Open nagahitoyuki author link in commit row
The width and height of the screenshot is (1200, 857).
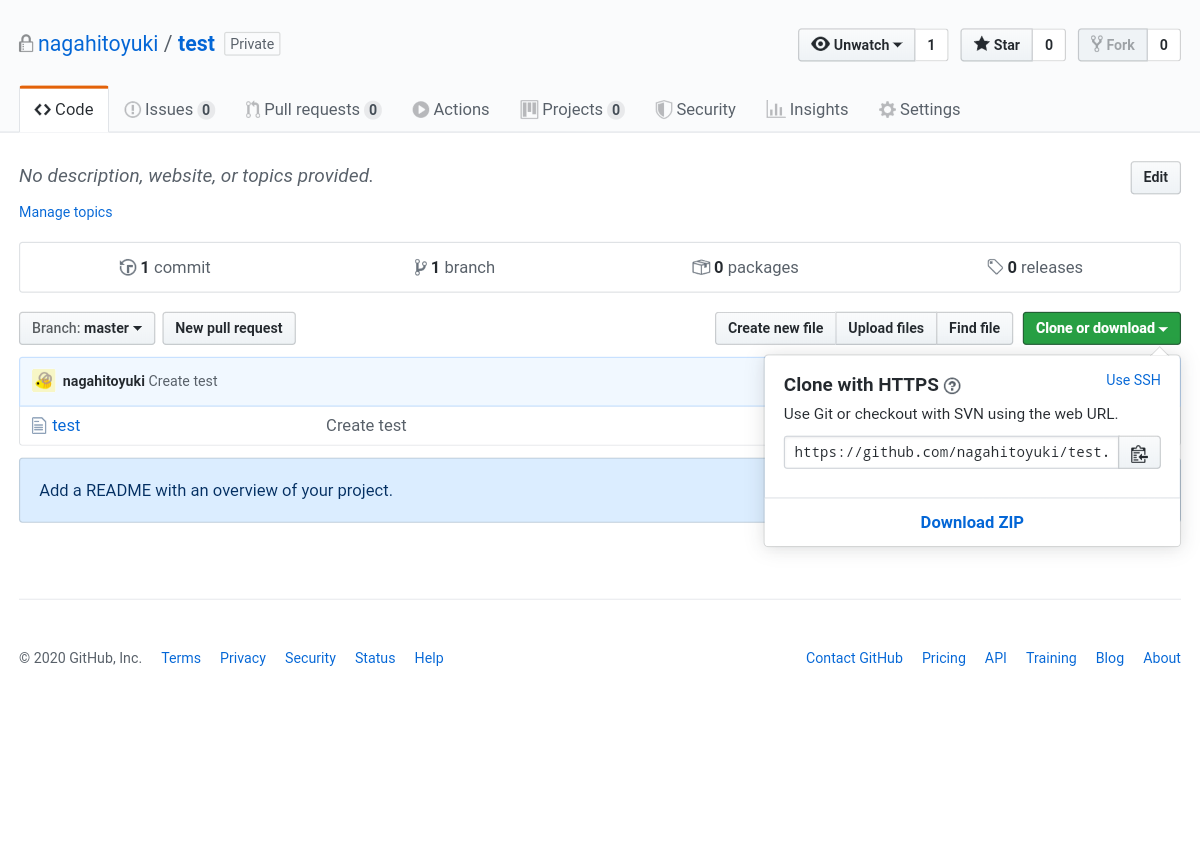tap(104, 381)
